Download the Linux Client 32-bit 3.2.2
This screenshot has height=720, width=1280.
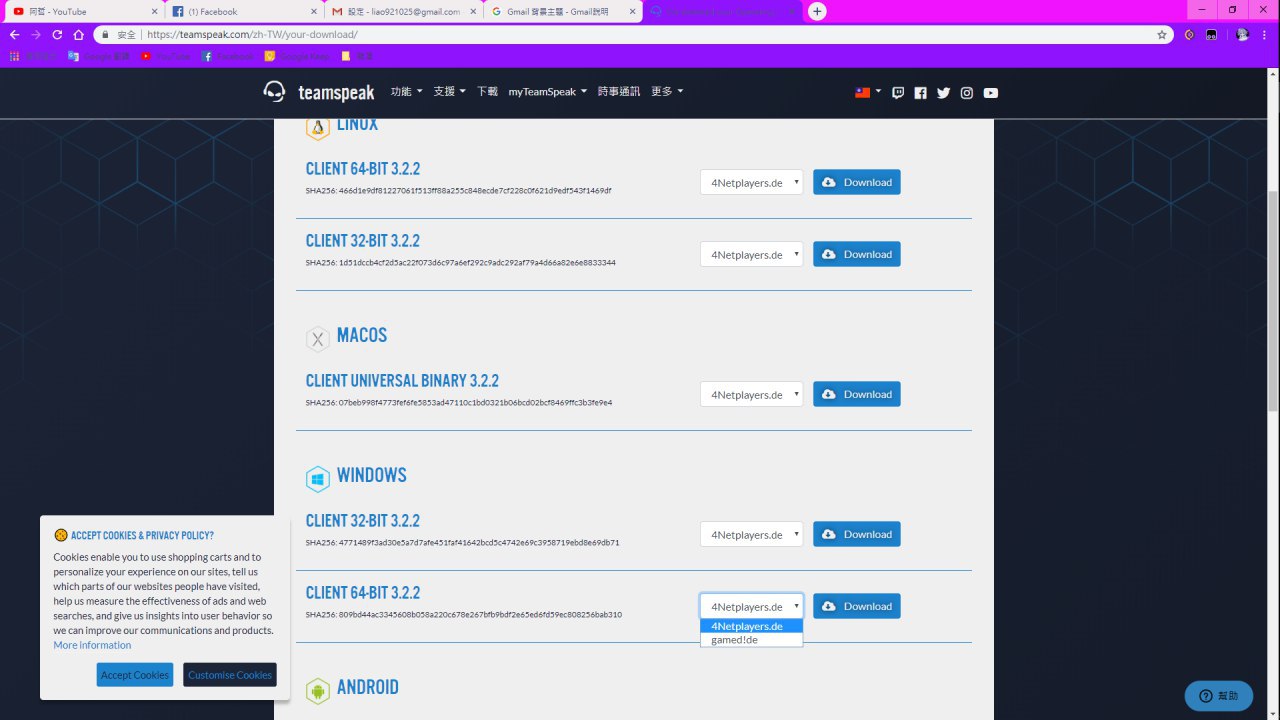(x=857, y=254)
